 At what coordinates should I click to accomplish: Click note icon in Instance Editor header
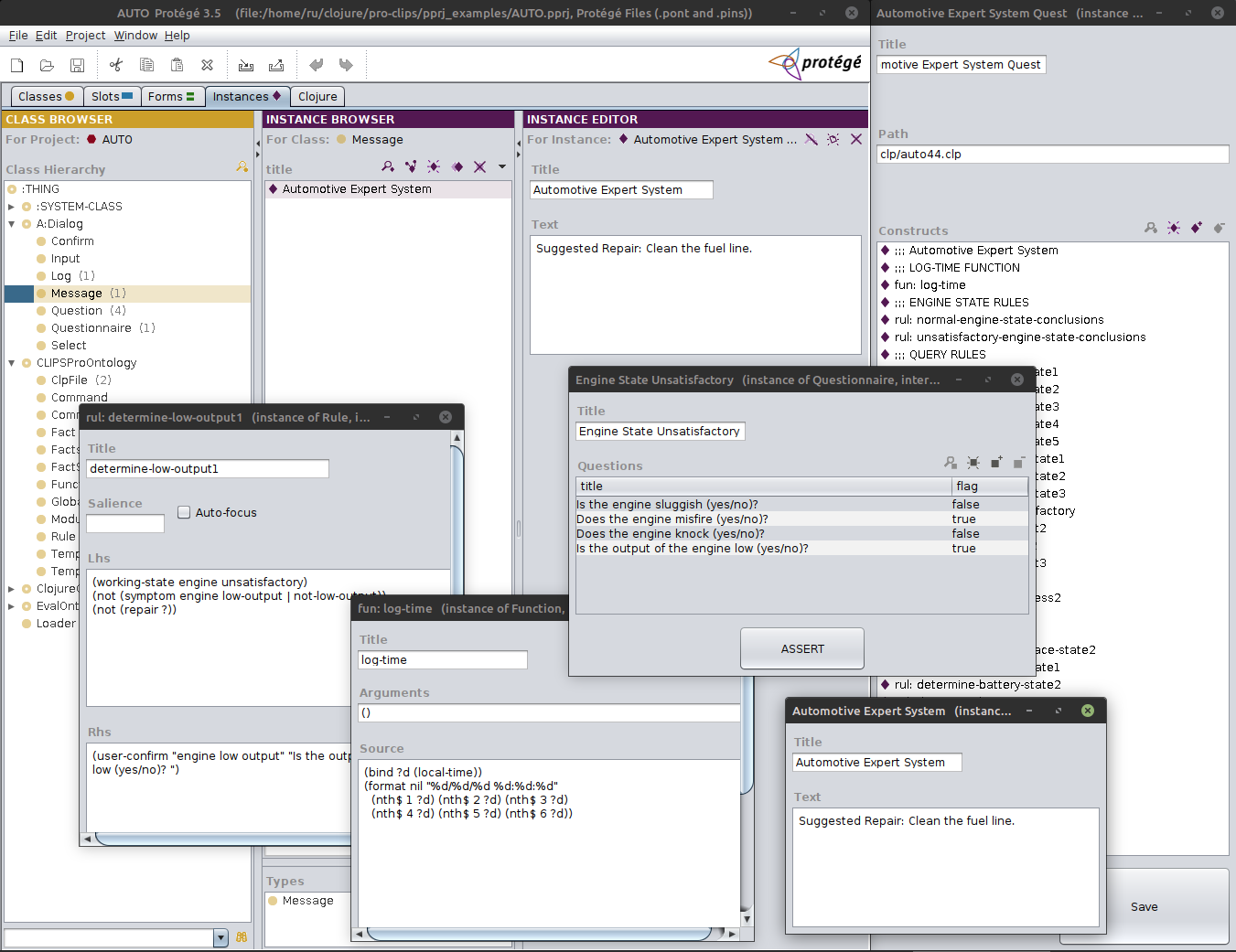point(811,139)
